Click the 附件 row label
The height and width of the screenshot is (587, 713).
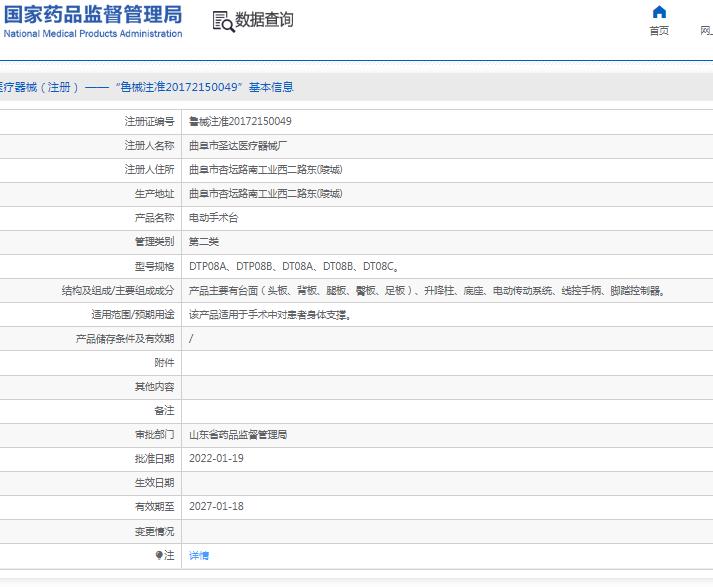pyautogui.click(x=164, y=362)
